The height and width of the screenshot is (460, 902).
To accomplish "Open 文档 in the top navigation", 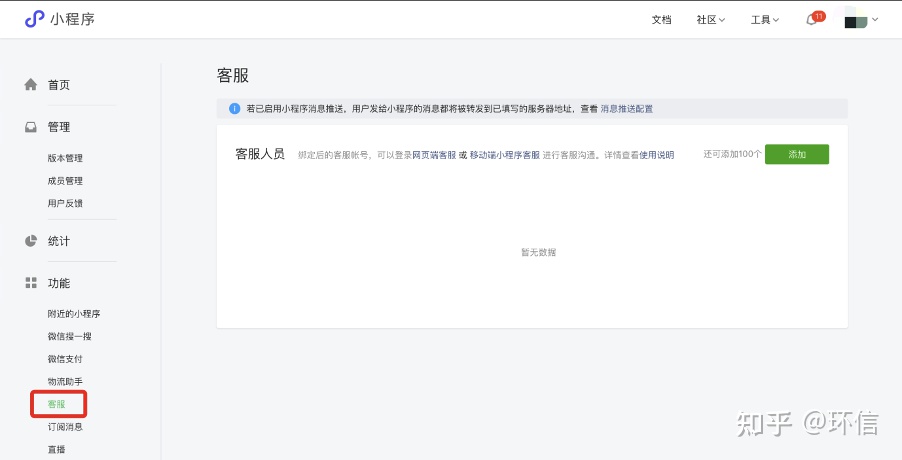I will point(661,20).
